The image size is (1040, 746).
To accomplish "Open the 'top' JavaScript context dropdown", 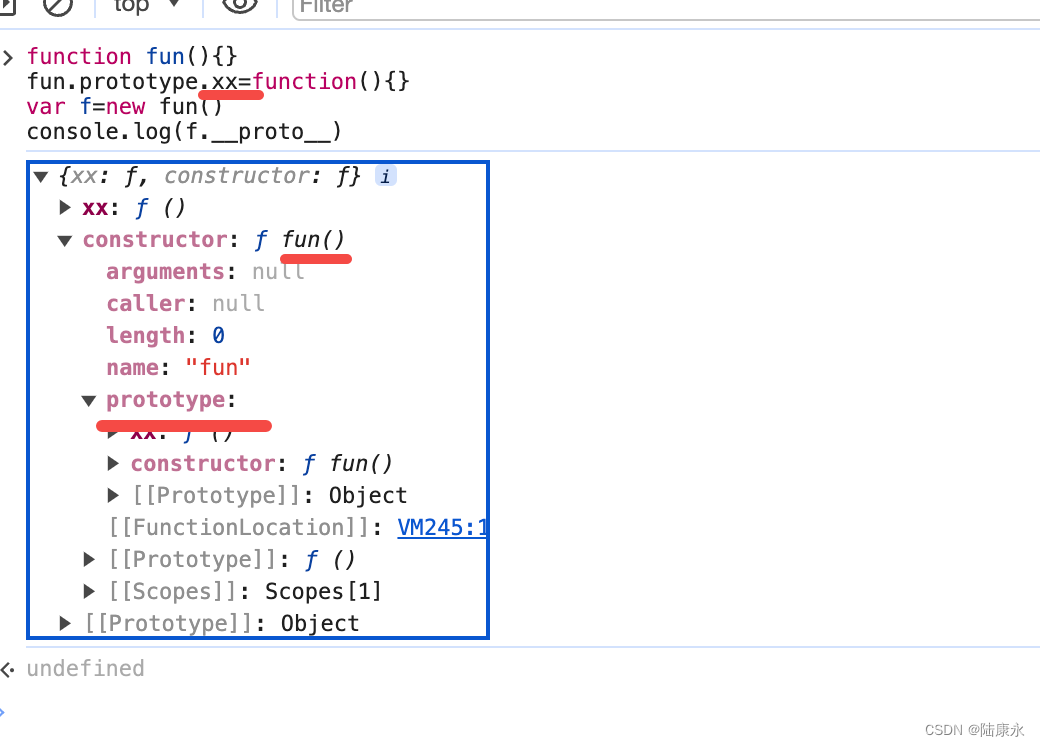I will (x=146, y=5).
